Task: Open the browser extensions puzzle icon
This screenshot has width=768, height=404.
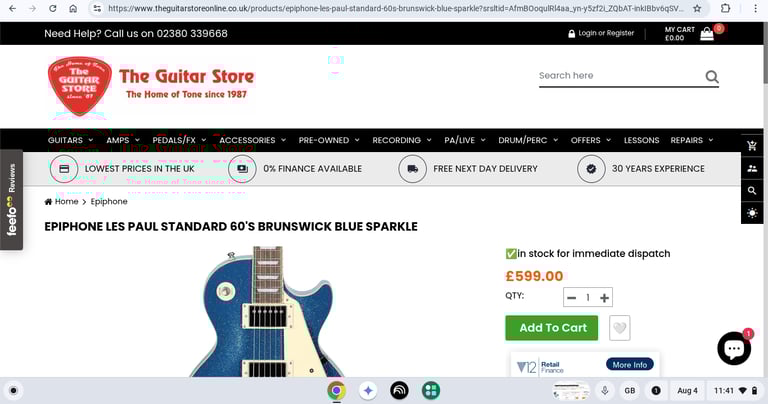Action: 725,8
